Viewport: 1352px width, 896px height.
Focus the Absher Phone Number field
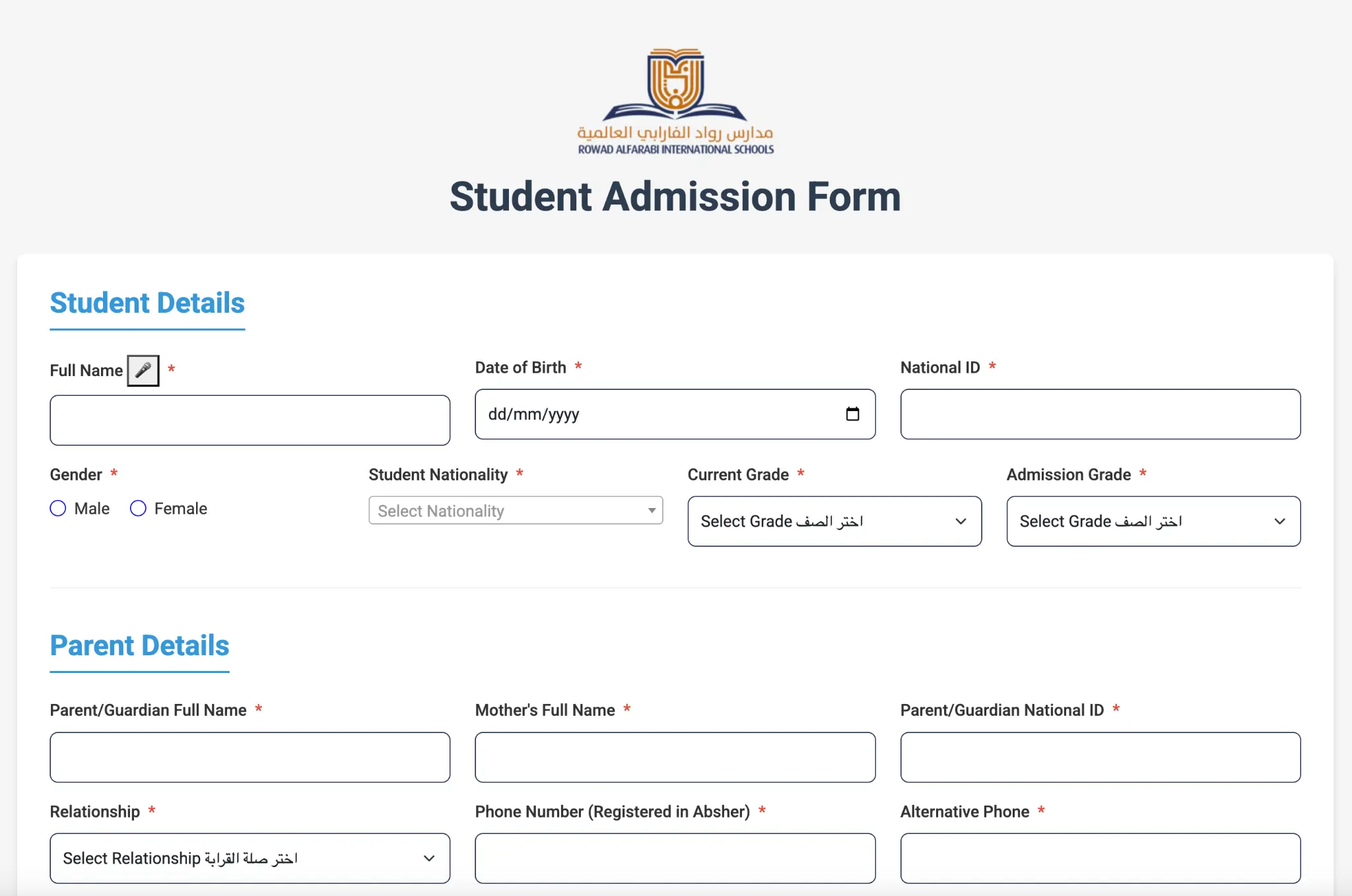coord(675,858)
